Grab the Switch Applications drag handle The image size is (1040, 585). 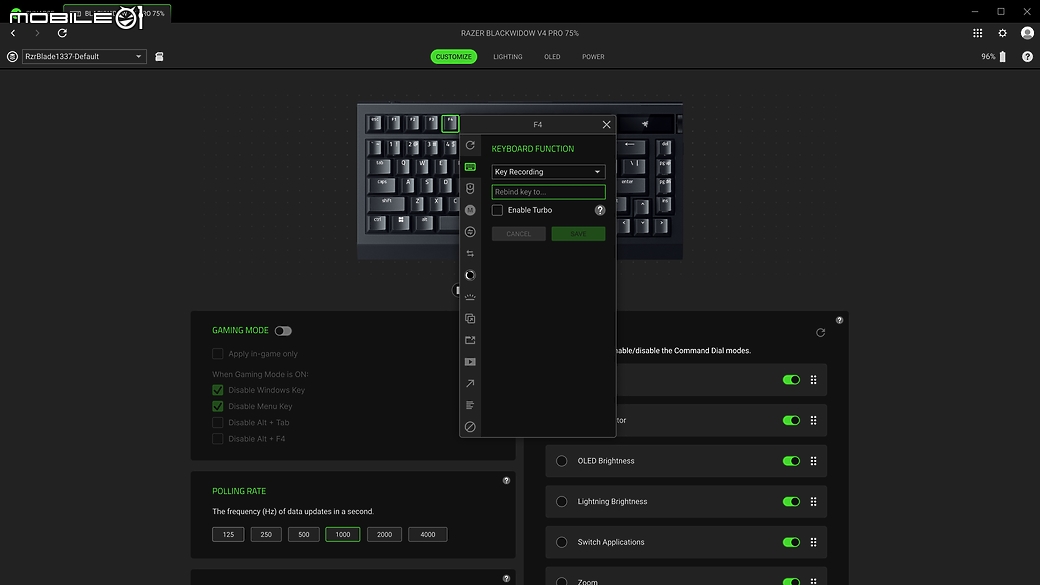point(813,542)
